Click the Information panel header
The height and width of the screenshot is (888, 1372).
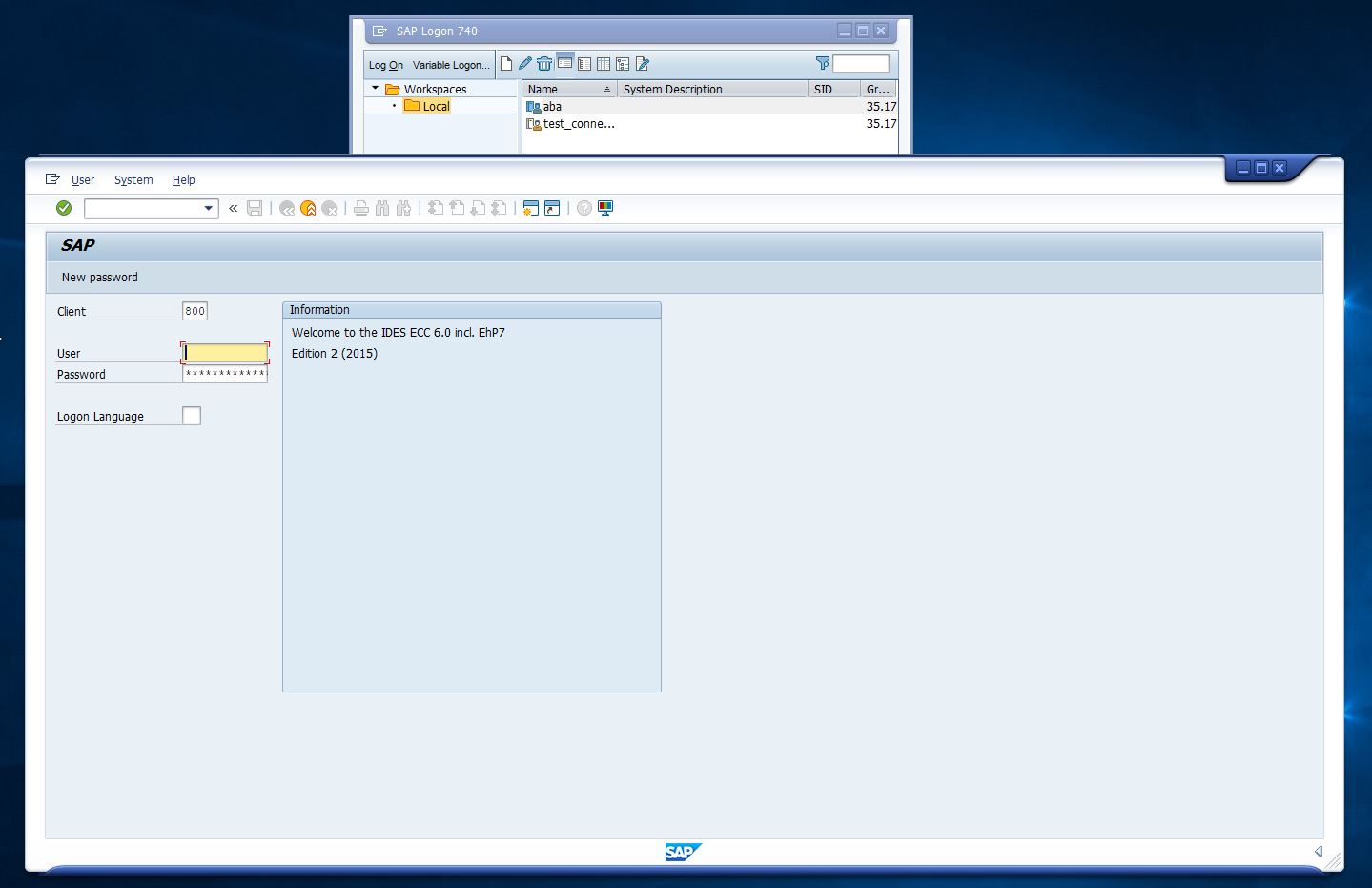[472, 310]
